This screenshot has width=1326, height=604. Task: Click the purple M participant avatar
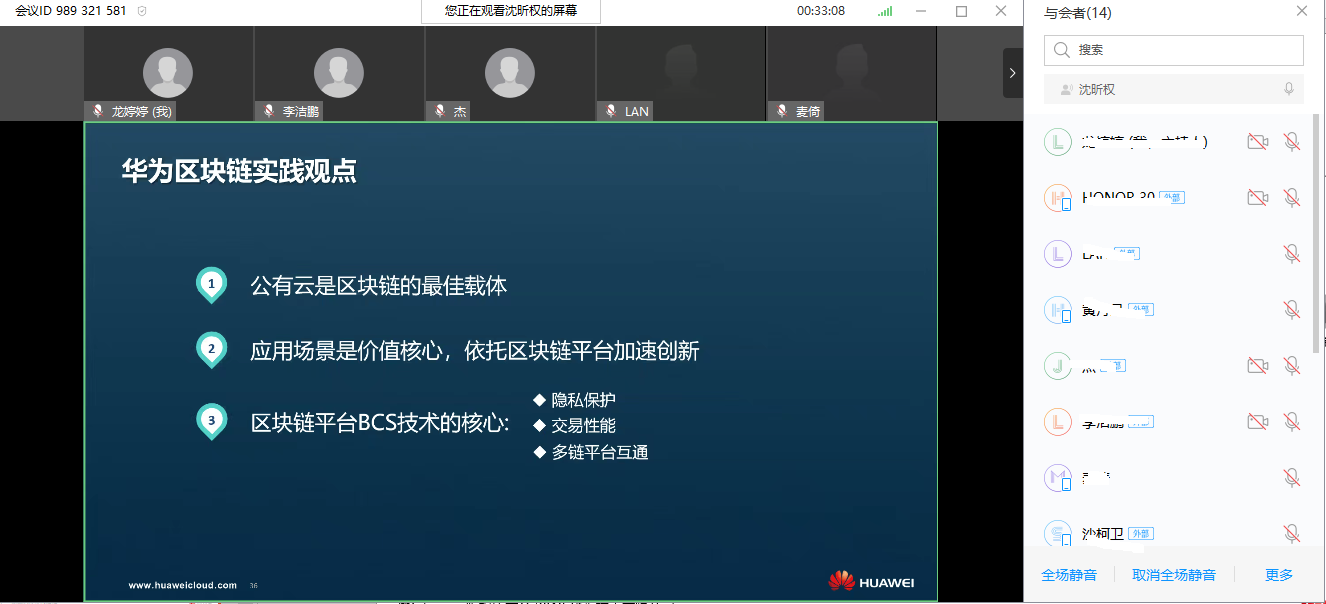(1058, 478)
